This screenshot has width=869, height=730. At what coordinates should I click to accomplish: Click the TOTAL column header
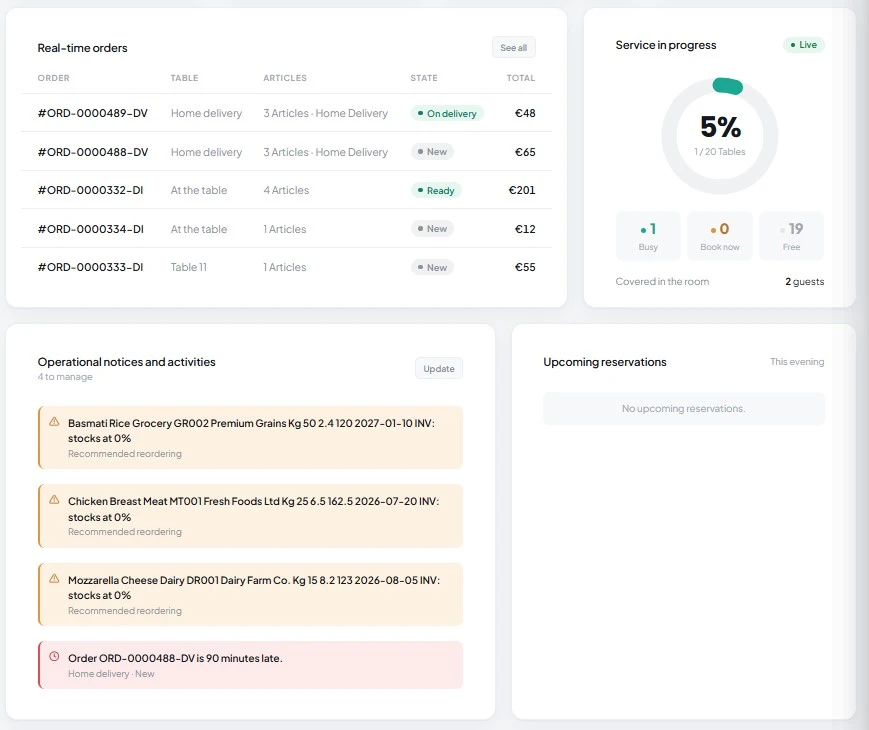pos(521,78)
